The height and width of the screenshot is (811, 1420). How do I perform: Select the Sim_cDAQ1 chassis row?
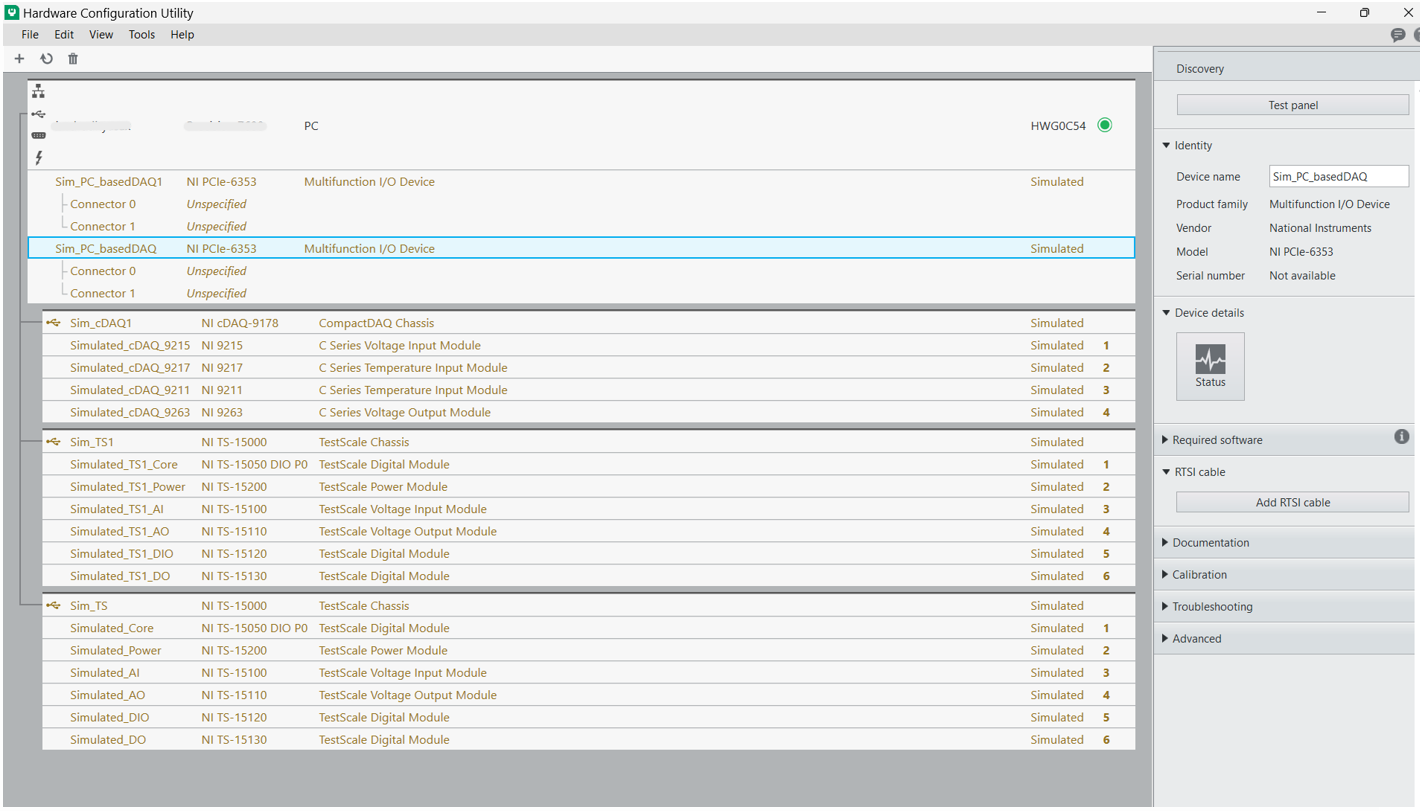click(589, 323)
